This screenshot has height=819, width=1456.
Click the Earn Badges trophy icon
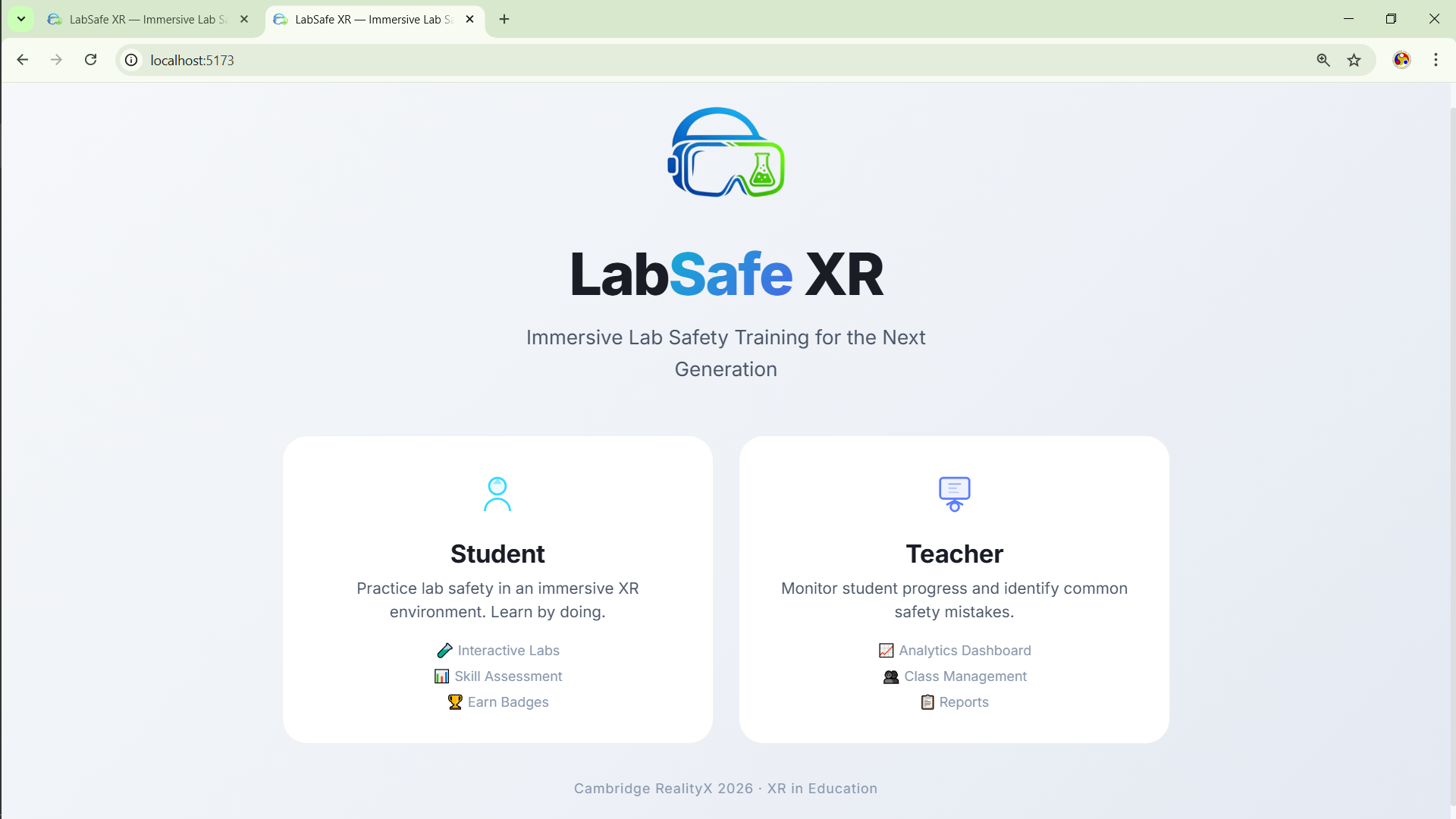455,702
